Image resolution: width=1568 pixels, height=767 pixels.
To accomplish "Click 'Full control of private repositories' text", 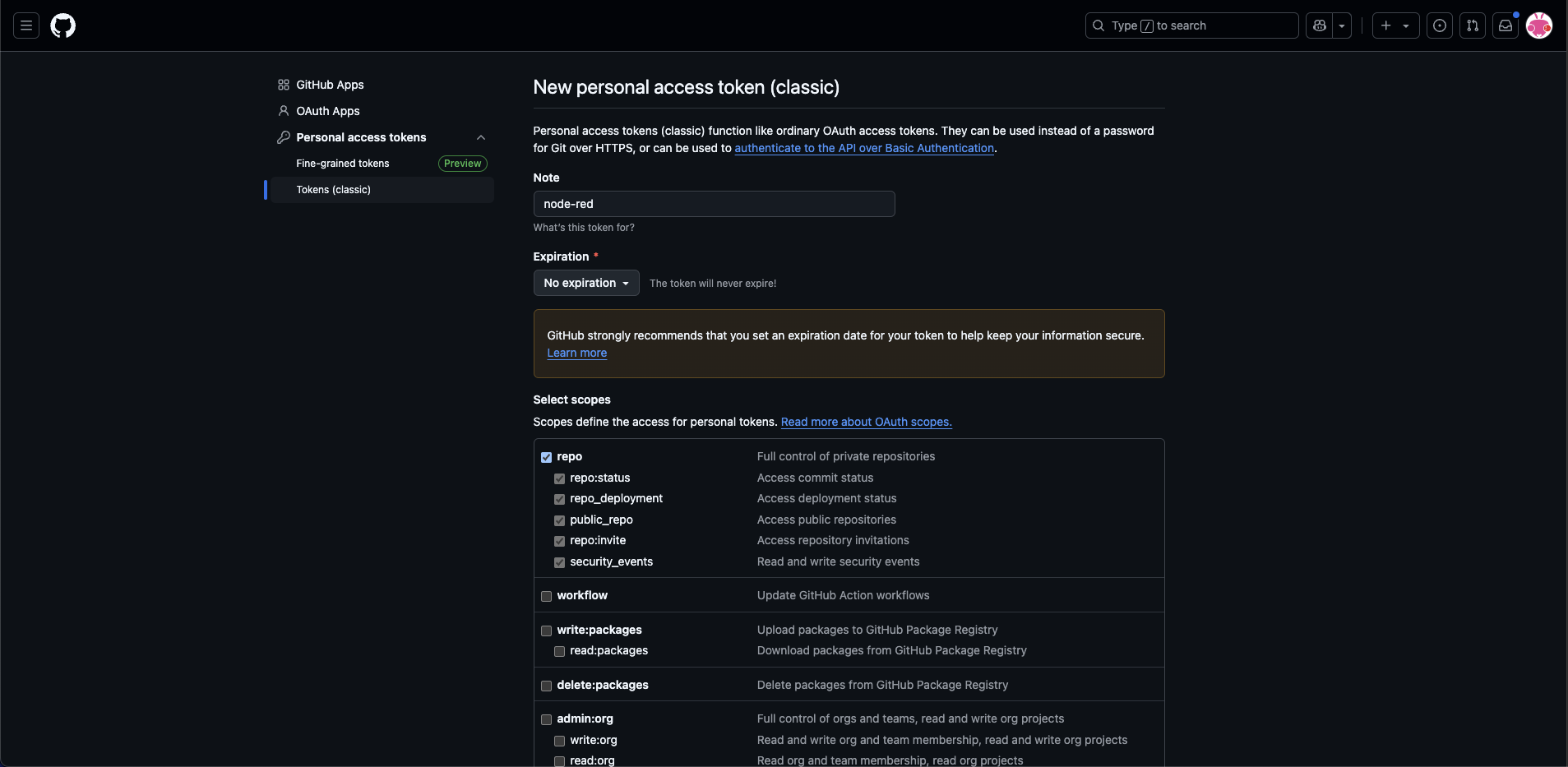I will click(846, 456).
